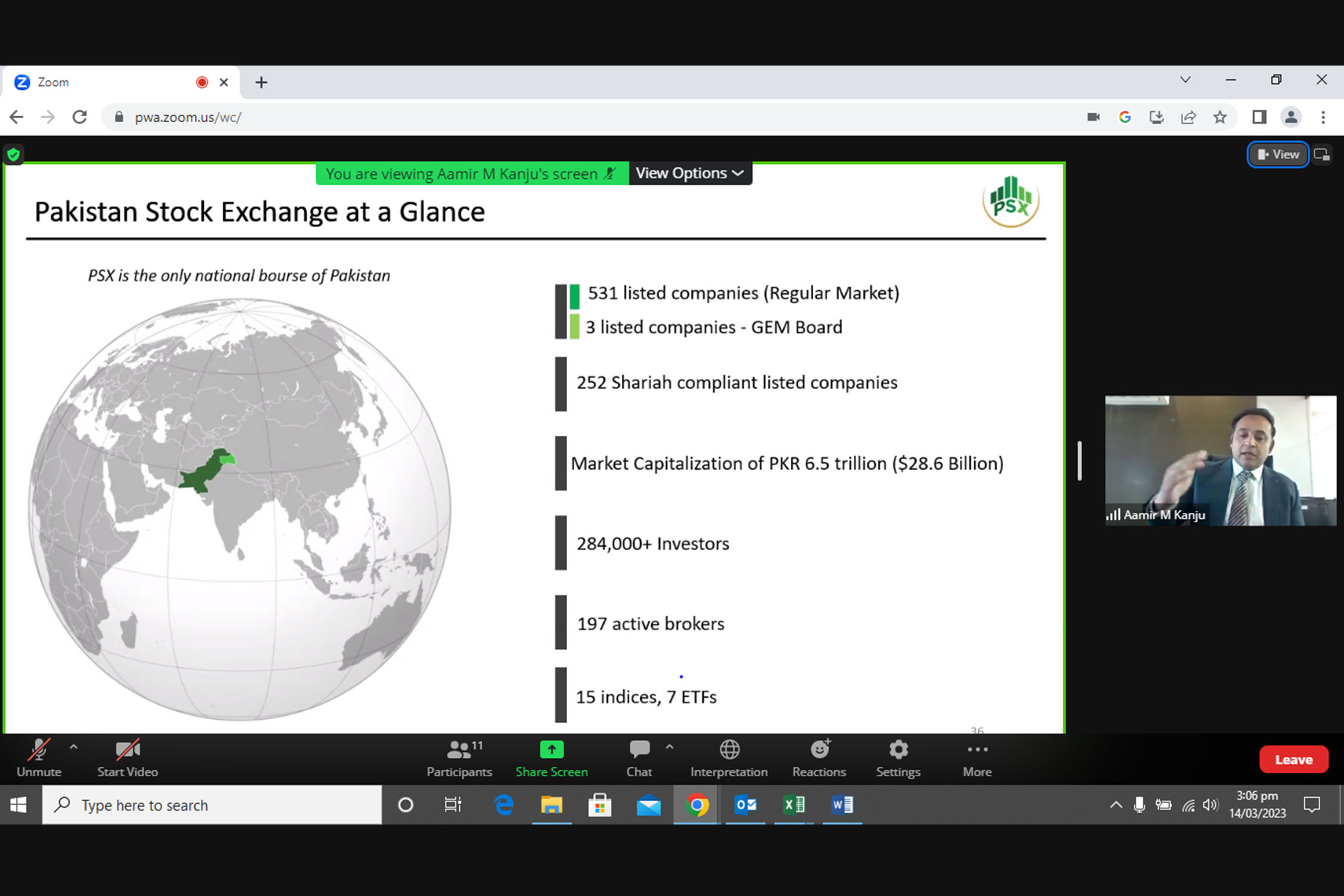The height and width of the screenshot is (896, 1344).
Task: Open Cortana circle icon
Action: (x=406, y=805)
